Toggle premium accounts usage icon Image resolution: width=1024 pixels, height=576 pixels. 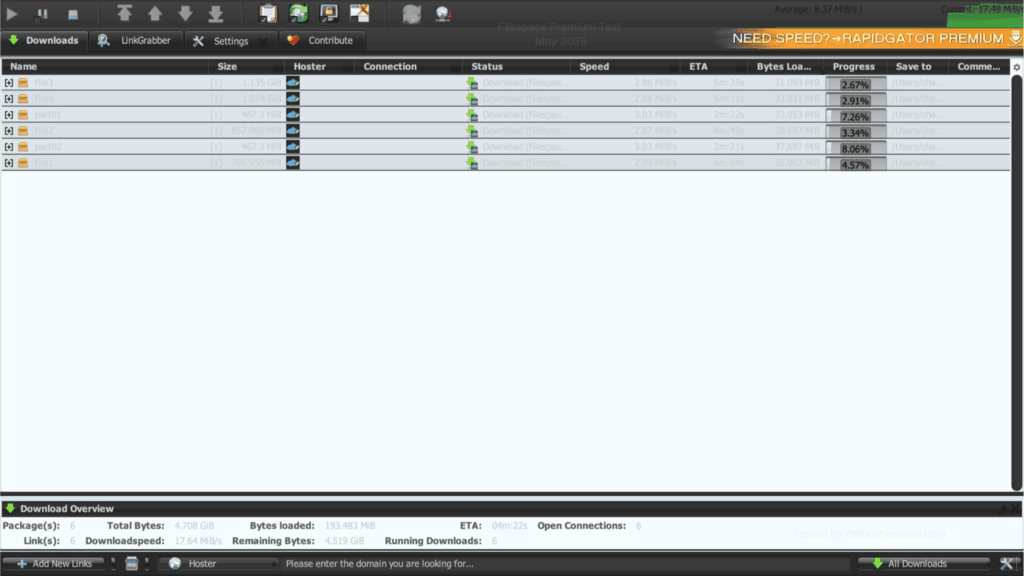pyautogui.click(x=328, y=13)
